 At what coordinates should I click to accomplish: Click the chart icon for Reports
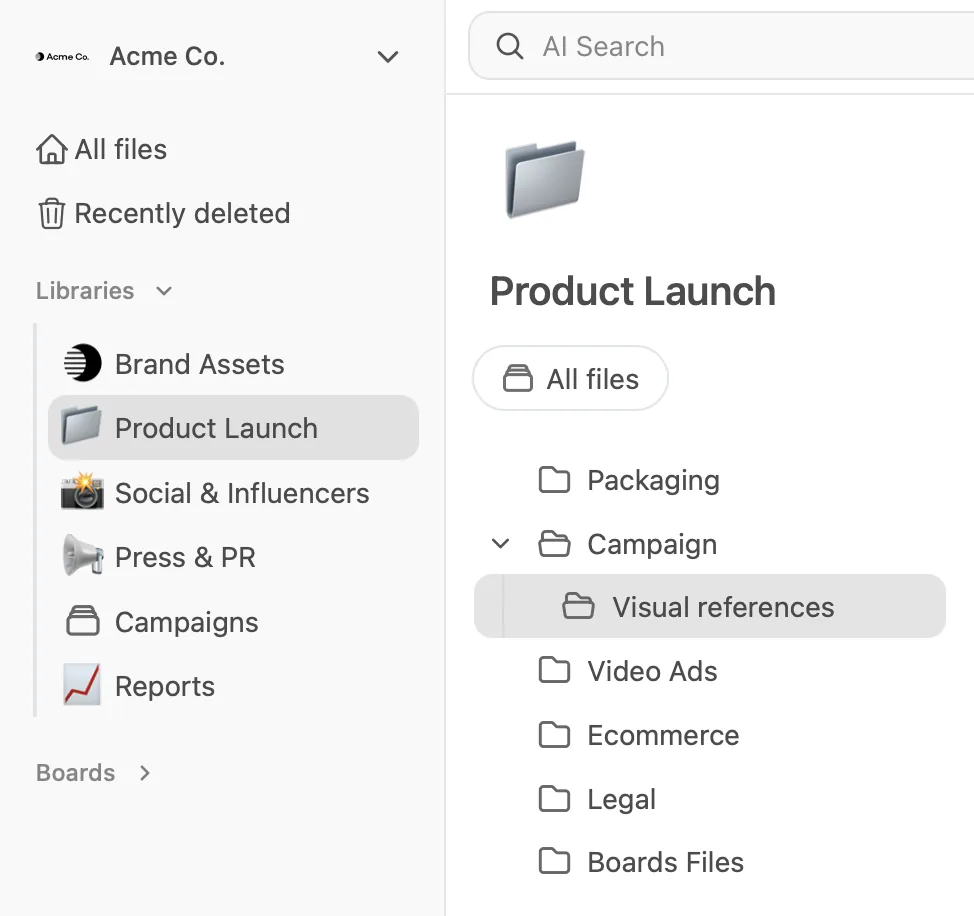coord(82,684)
